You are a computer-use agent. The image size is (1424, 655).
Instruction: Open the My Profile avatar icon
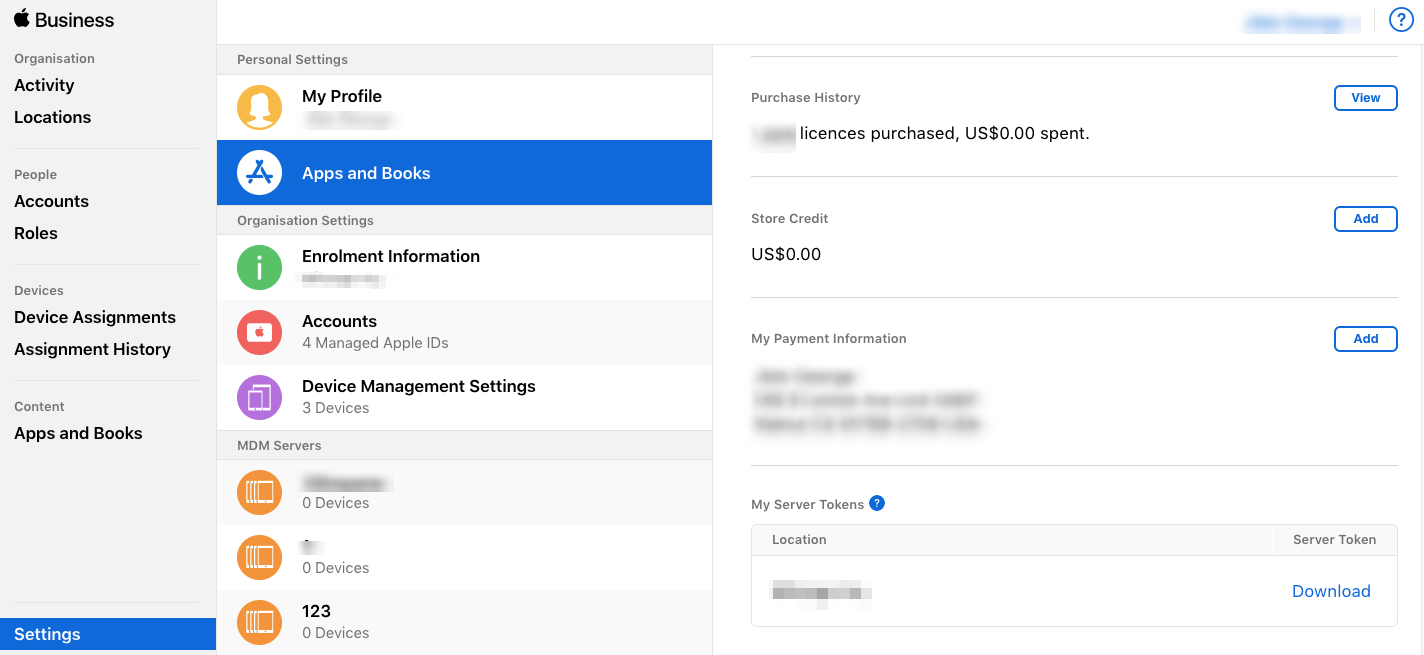tap(259, 107)
